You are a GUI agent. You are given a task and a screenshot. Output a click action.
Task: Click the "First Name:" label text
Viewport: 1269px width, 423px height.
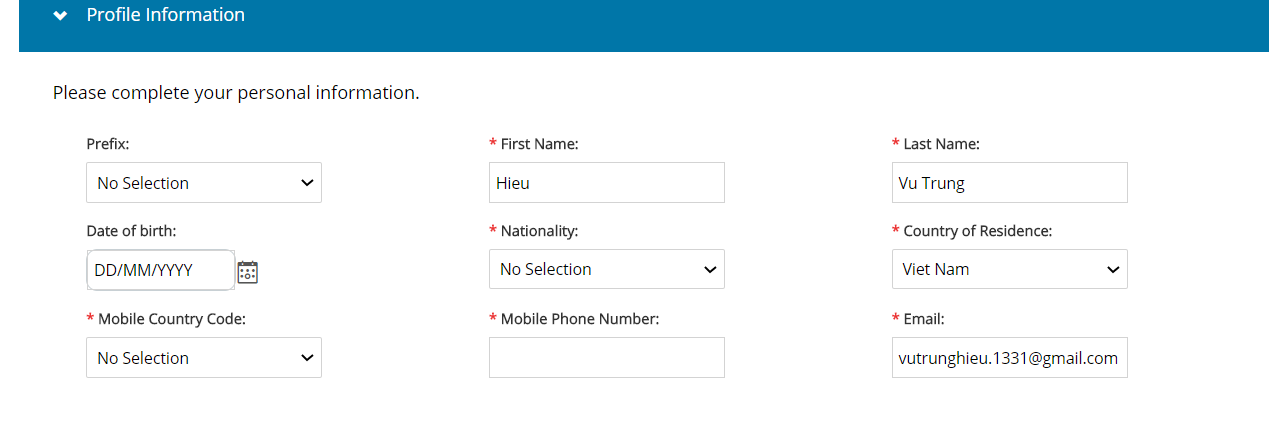[540, 144]
